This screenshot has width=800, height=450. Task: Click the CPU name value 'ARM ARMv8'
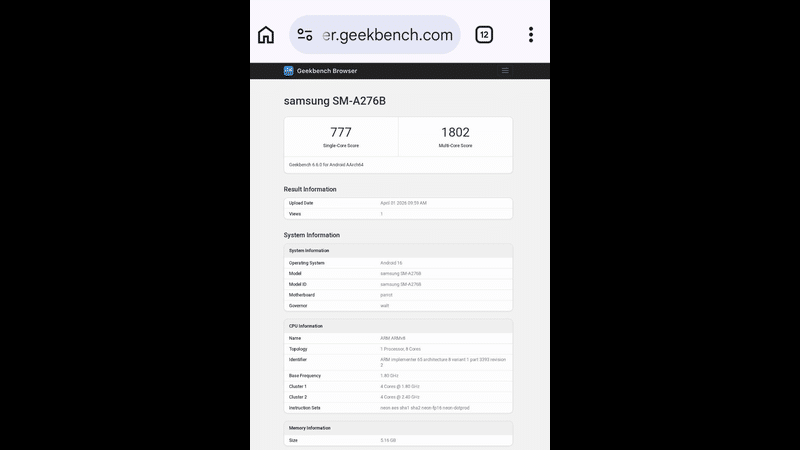pos(392,338)
